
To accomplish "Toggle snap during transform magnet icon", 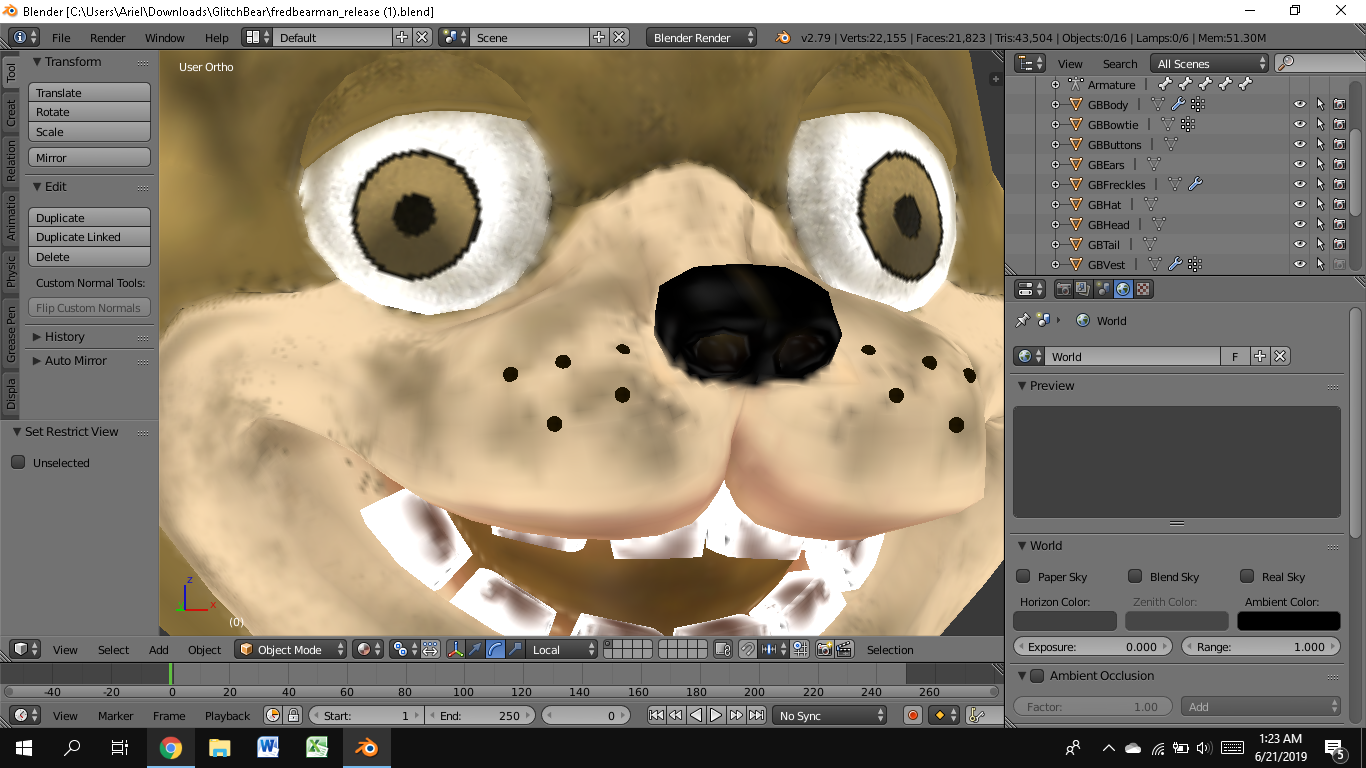I will coord(748,649).
